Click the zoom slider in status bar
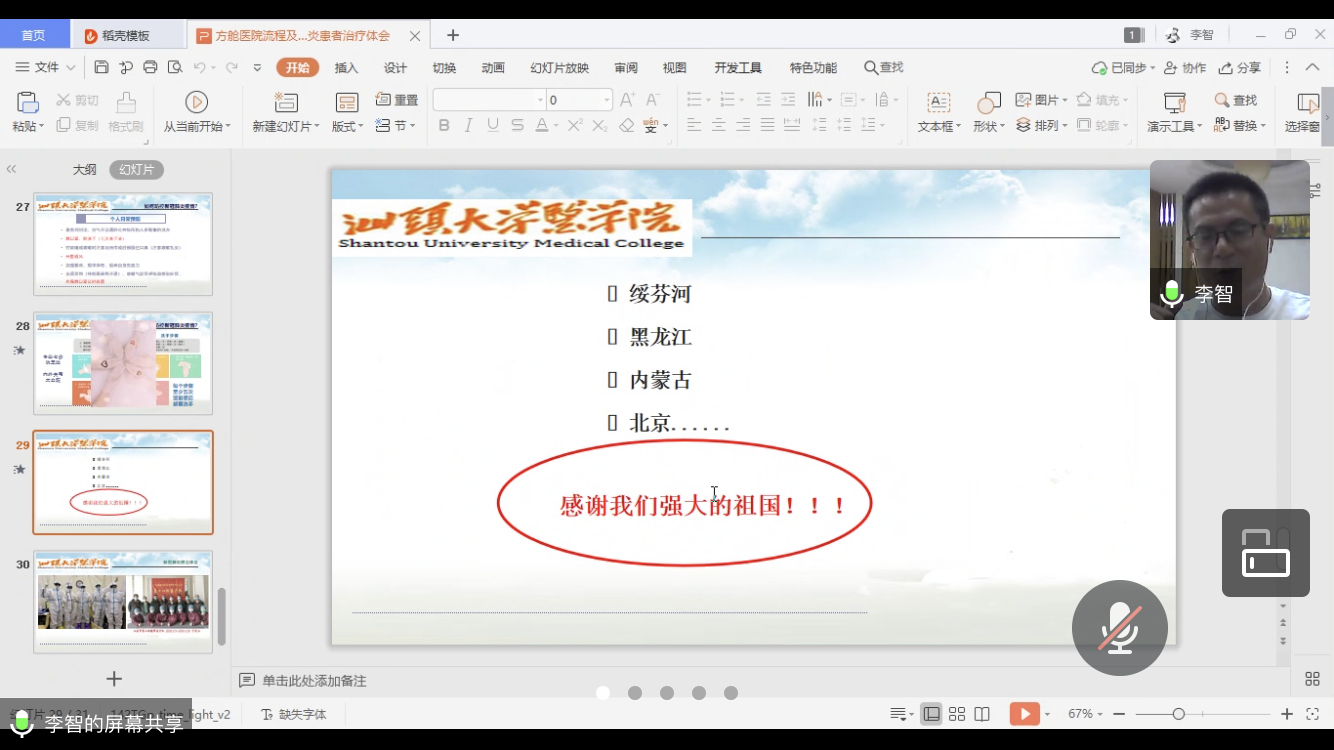Screen dimensions: 1334x750 1179,714
